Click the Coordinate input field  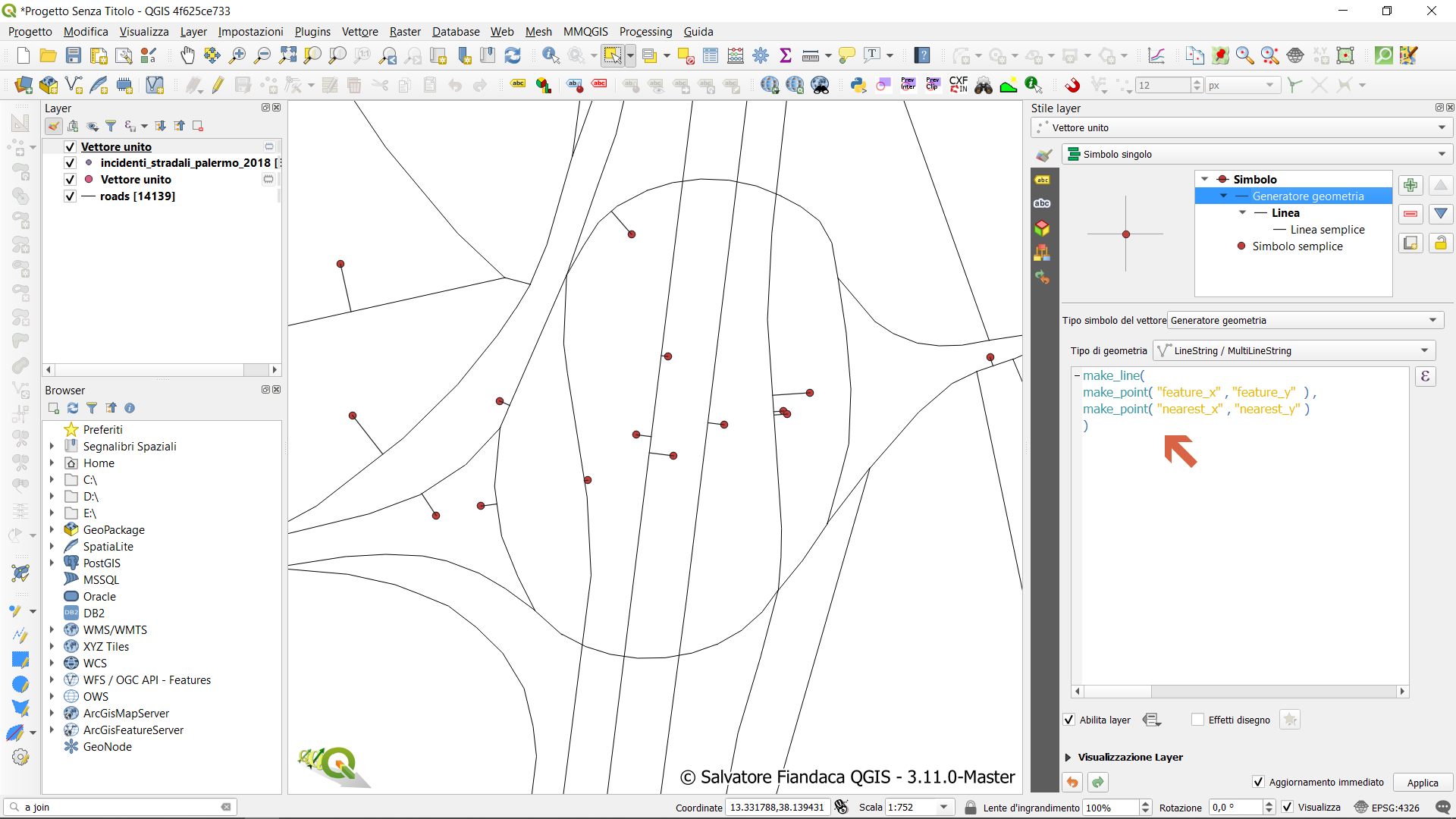[x=777, y=808]
